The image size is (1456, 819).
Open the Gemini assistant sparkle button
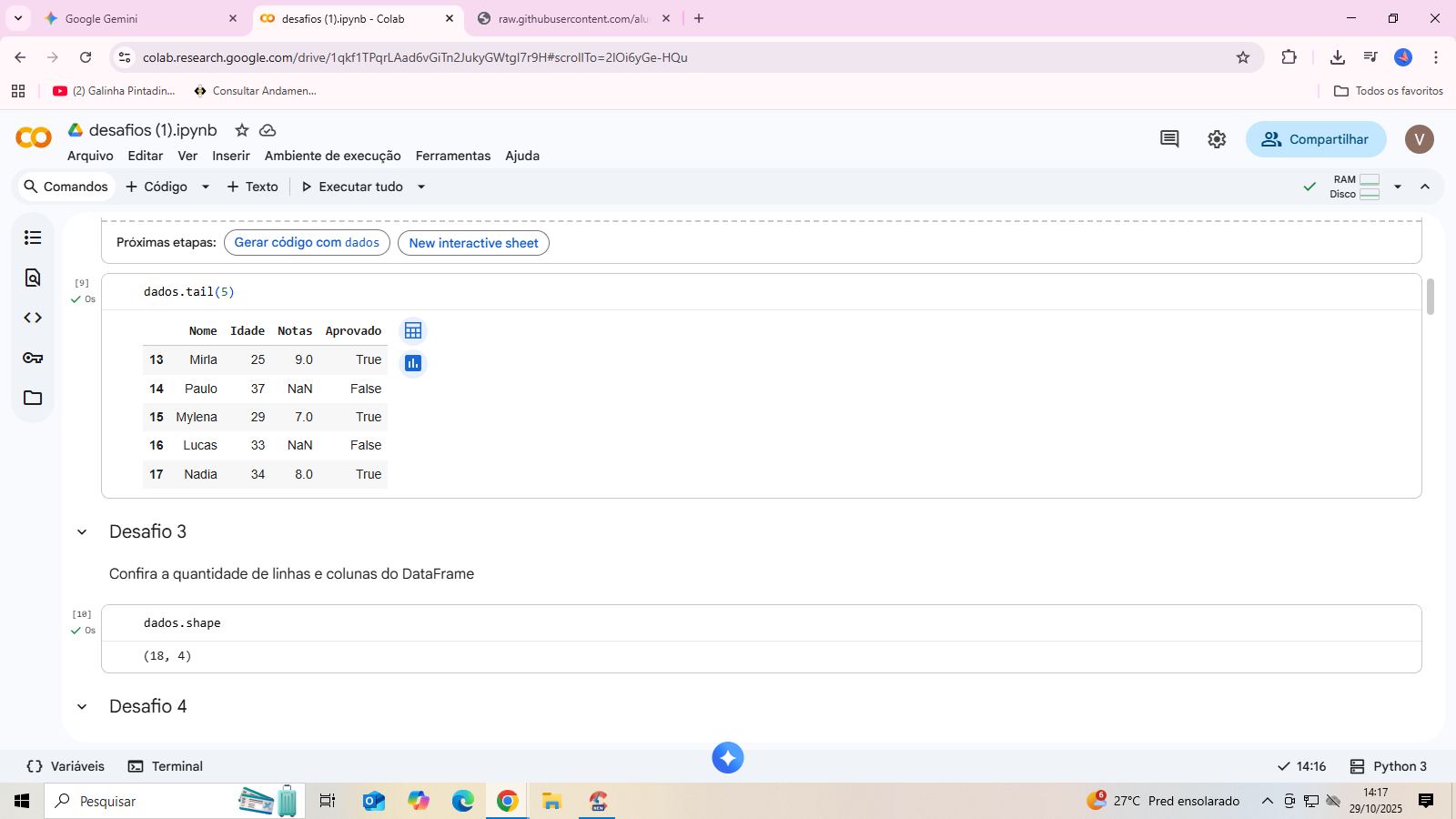click(728, 757)
